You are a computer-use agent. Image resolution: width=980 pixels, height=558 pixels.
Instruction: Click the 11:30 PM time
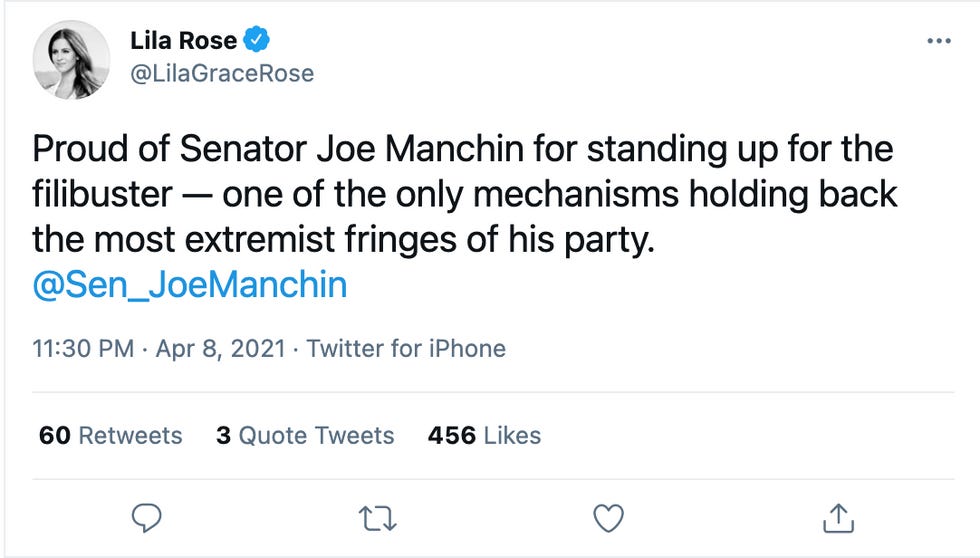coord(83,349)
